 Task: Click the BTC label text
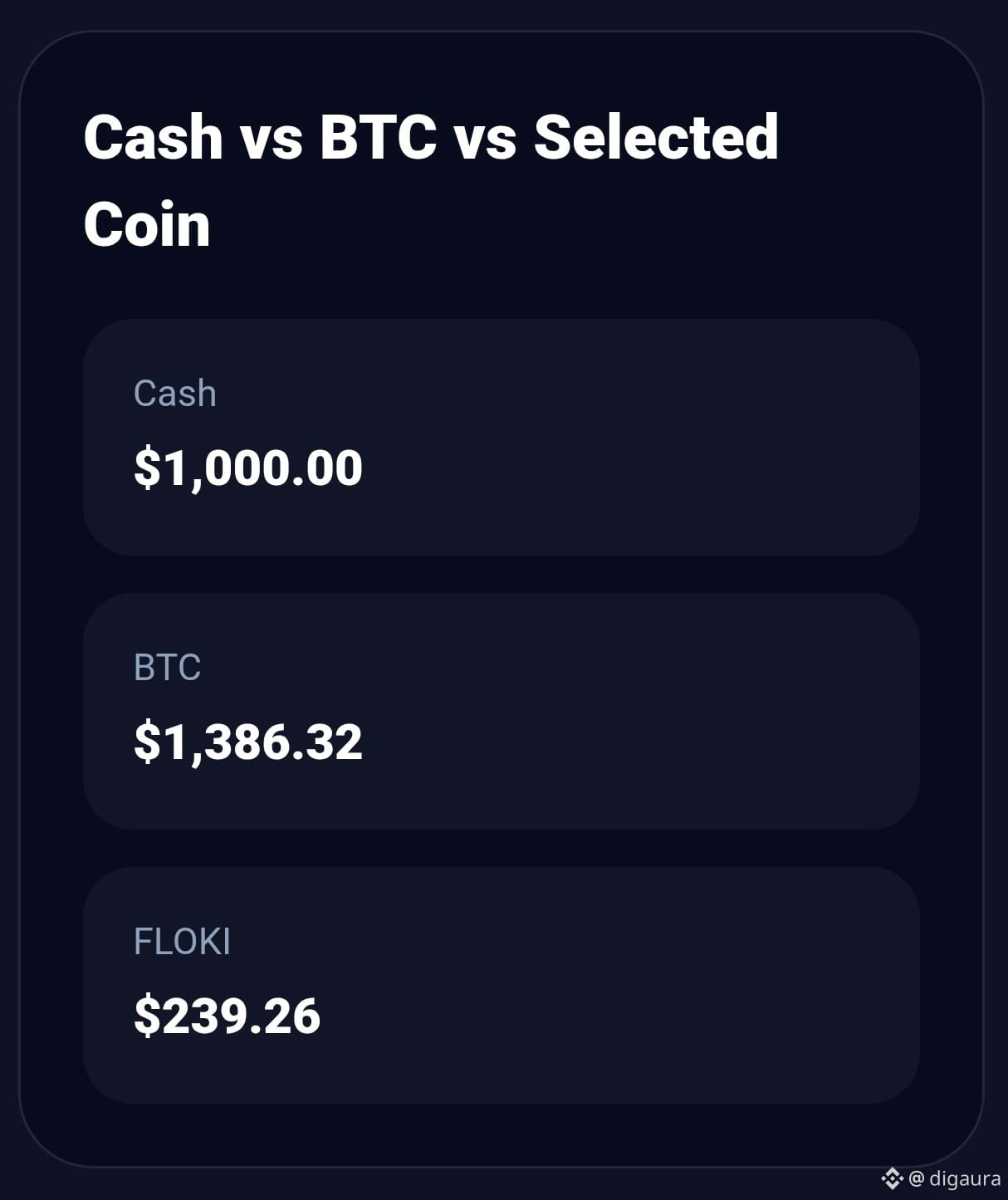[x=167, y=667]
